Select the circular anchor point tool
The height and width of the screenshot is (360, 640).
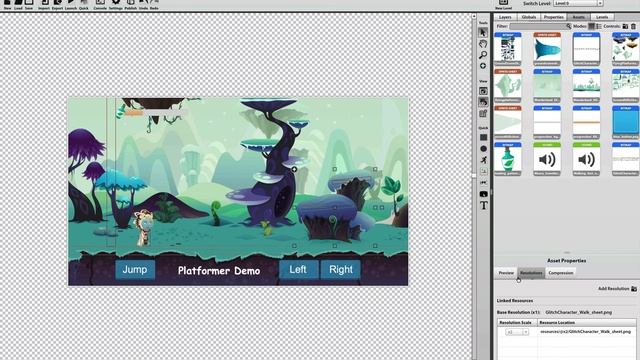(483, 66)
